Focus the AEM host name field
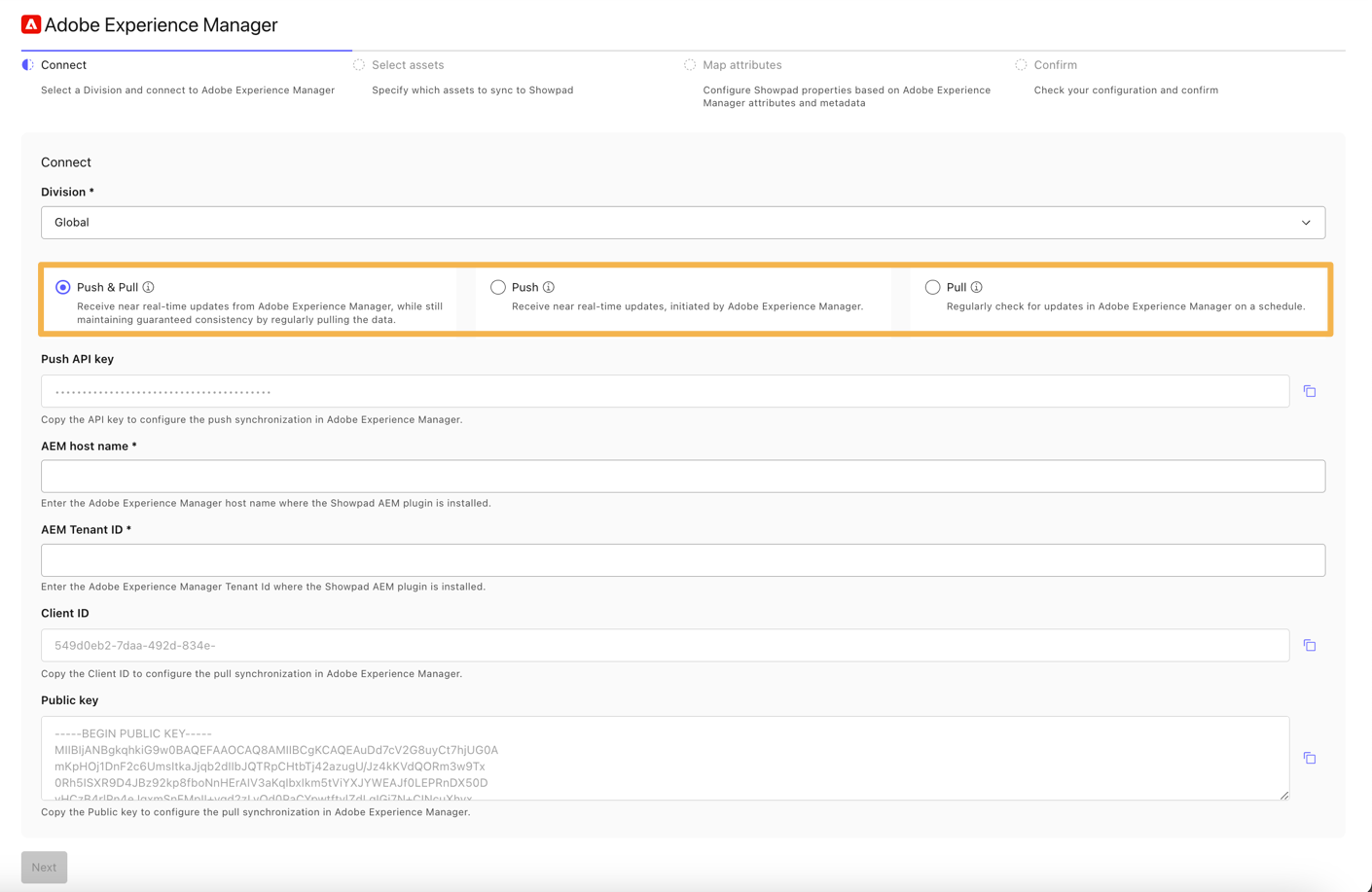The width and height of the screenshot is (1372, 892). [683, 477]
